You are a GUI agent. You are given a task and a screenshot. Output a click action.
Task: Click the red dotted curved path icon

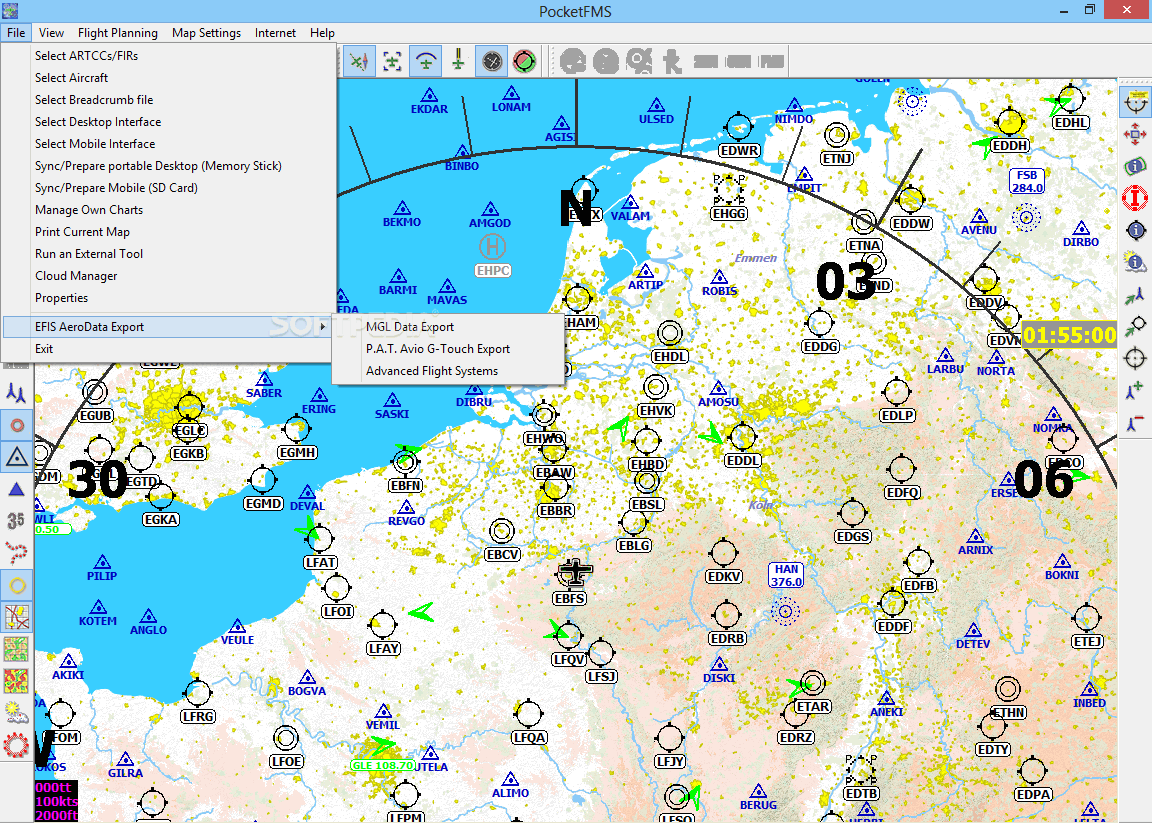[x=16, y=552]
